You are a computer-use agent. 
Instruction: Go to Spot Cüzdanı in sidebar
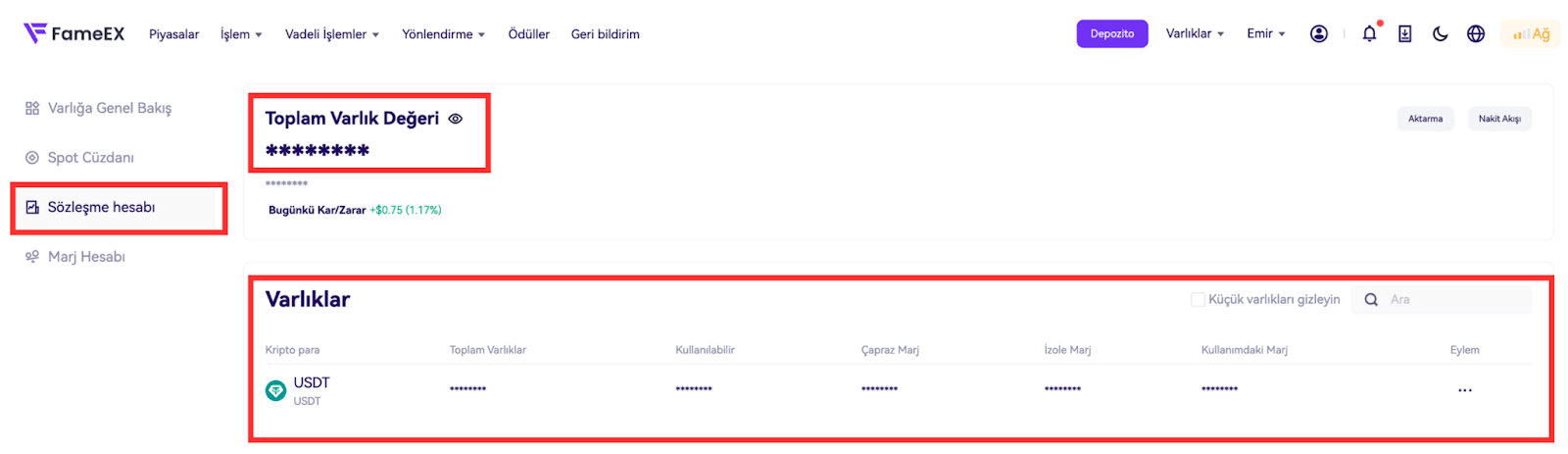pyautogui.click(x=90, y=158)
